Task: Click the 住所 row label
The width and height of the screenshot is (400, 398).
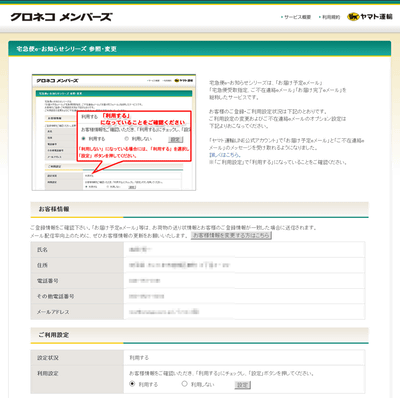Action: tap(42, 265)
